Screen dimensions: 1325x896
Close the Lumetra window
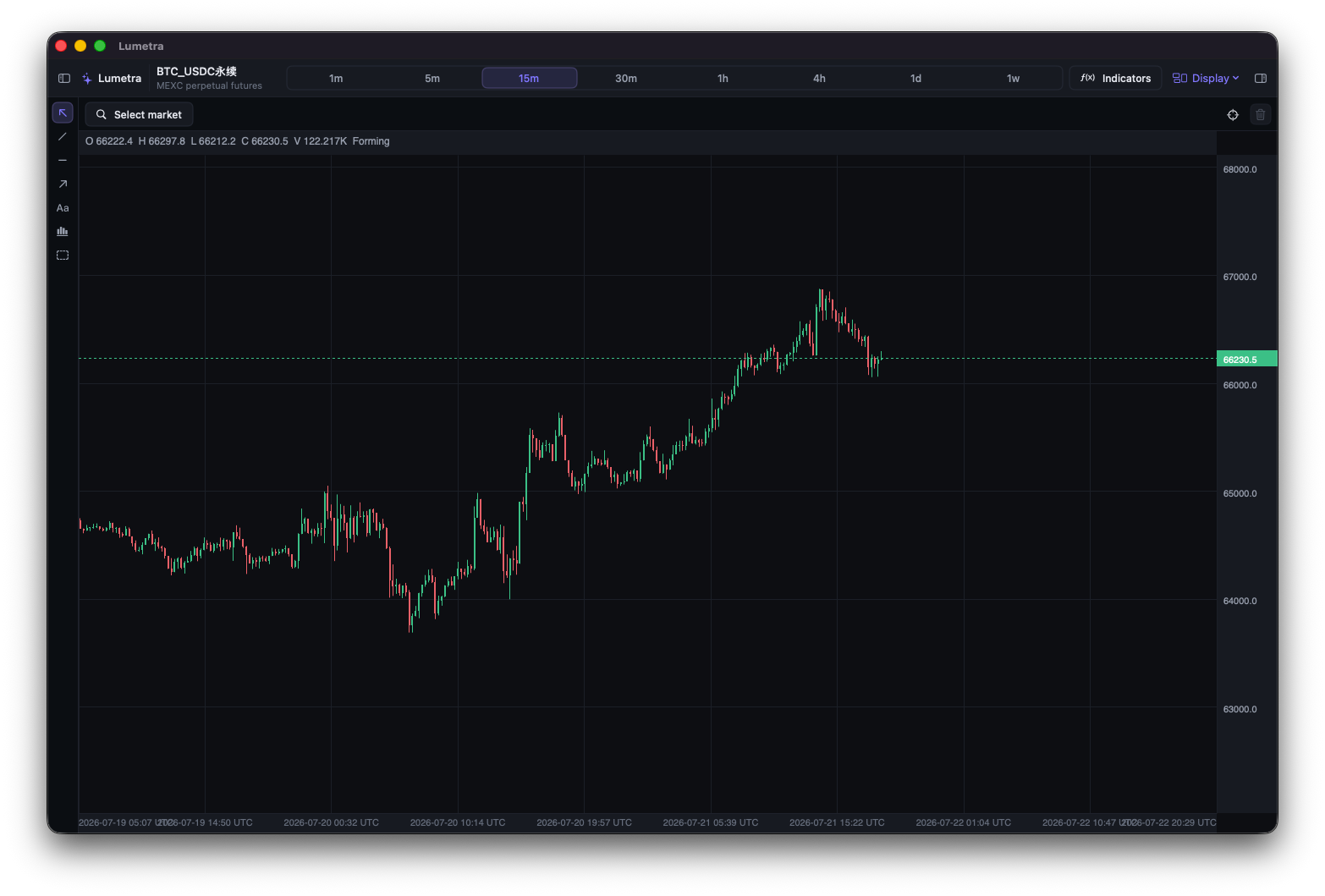(x=61, y=46)
